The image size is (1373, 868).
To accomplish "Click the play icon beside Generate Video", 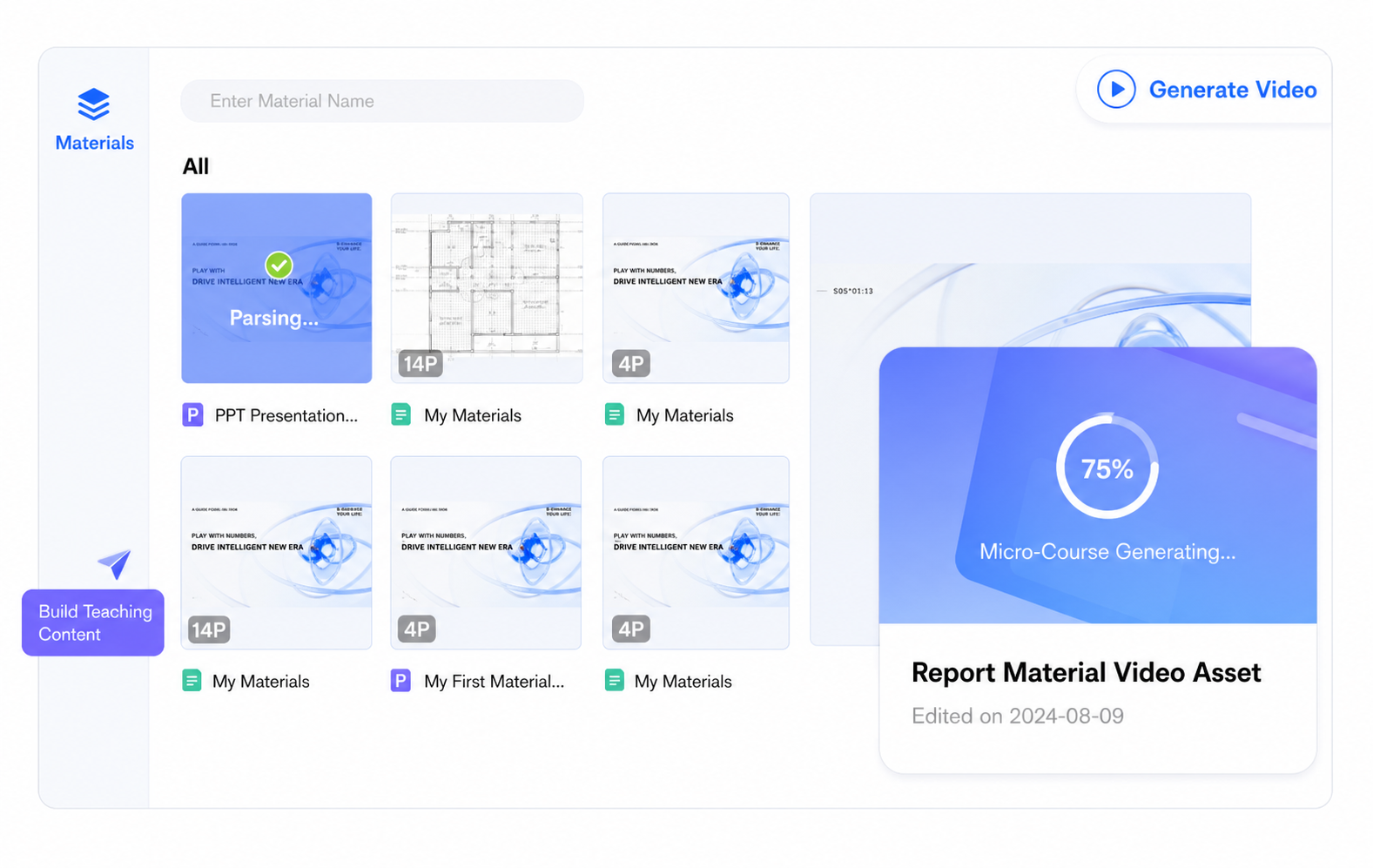I will (x=1116, y=89).
